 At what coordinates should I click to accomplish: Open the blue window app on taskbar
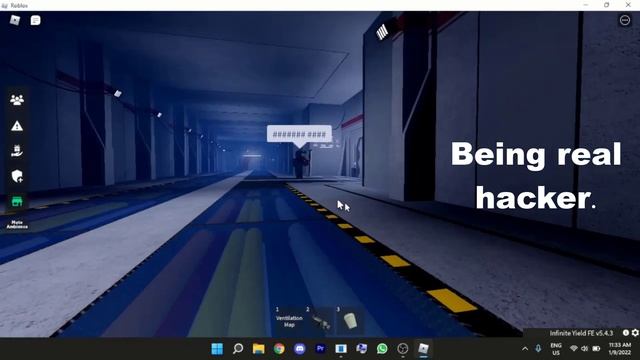(x=341, y=349)
